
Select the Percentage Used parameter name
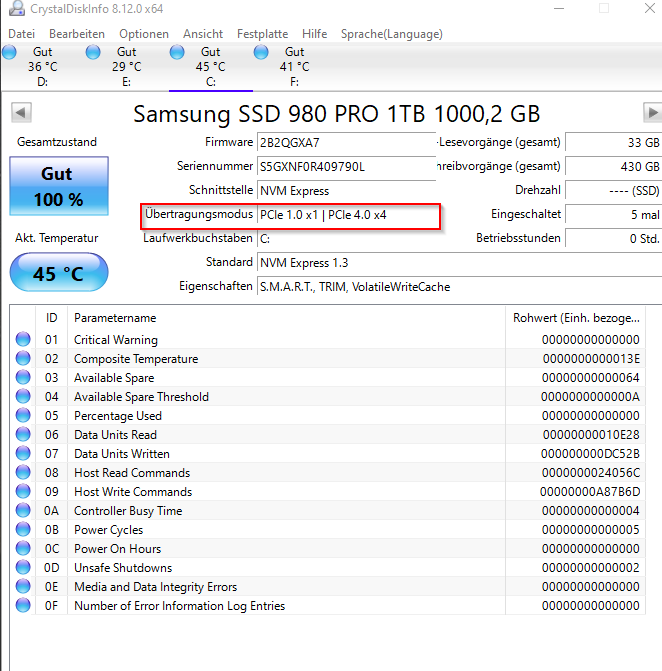(118, 416)
